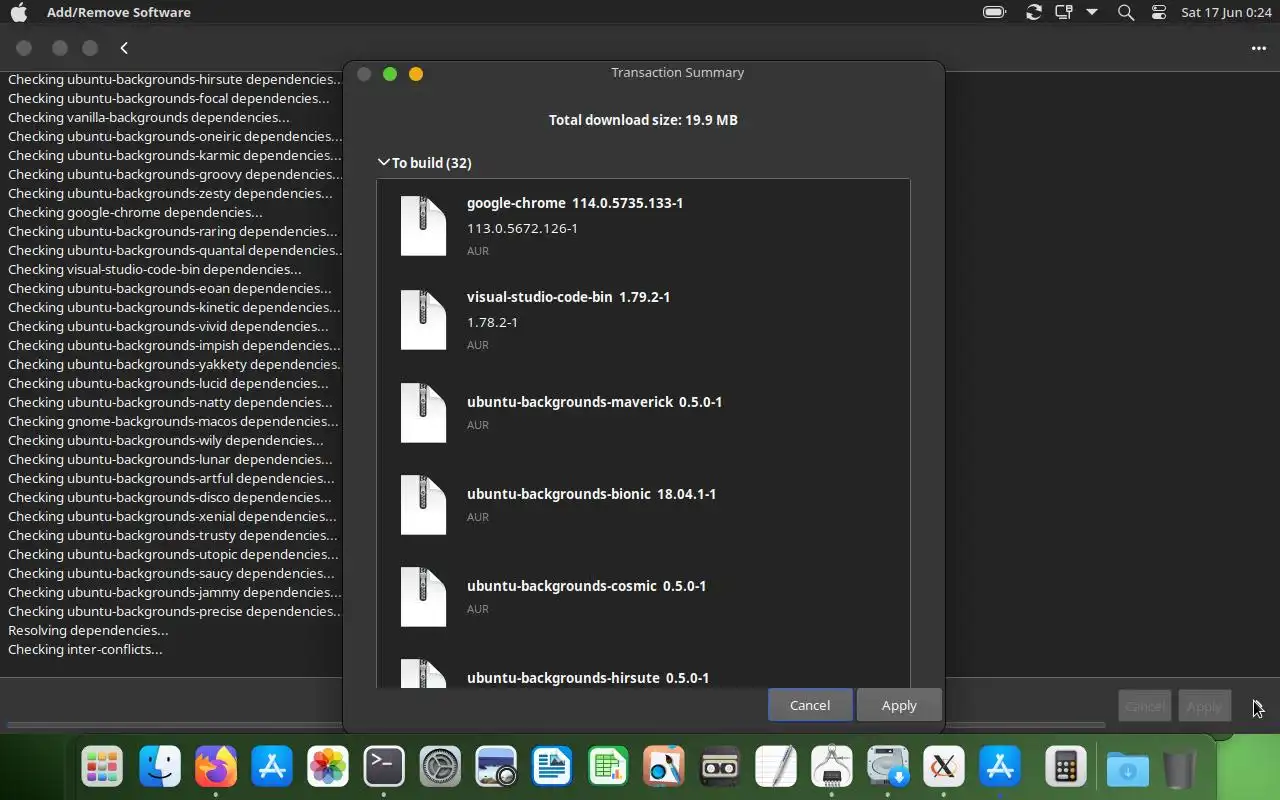1280x800 pixels.
Task: Cancel the Transaction Summary dialog
Action: [x=810, y=705]
